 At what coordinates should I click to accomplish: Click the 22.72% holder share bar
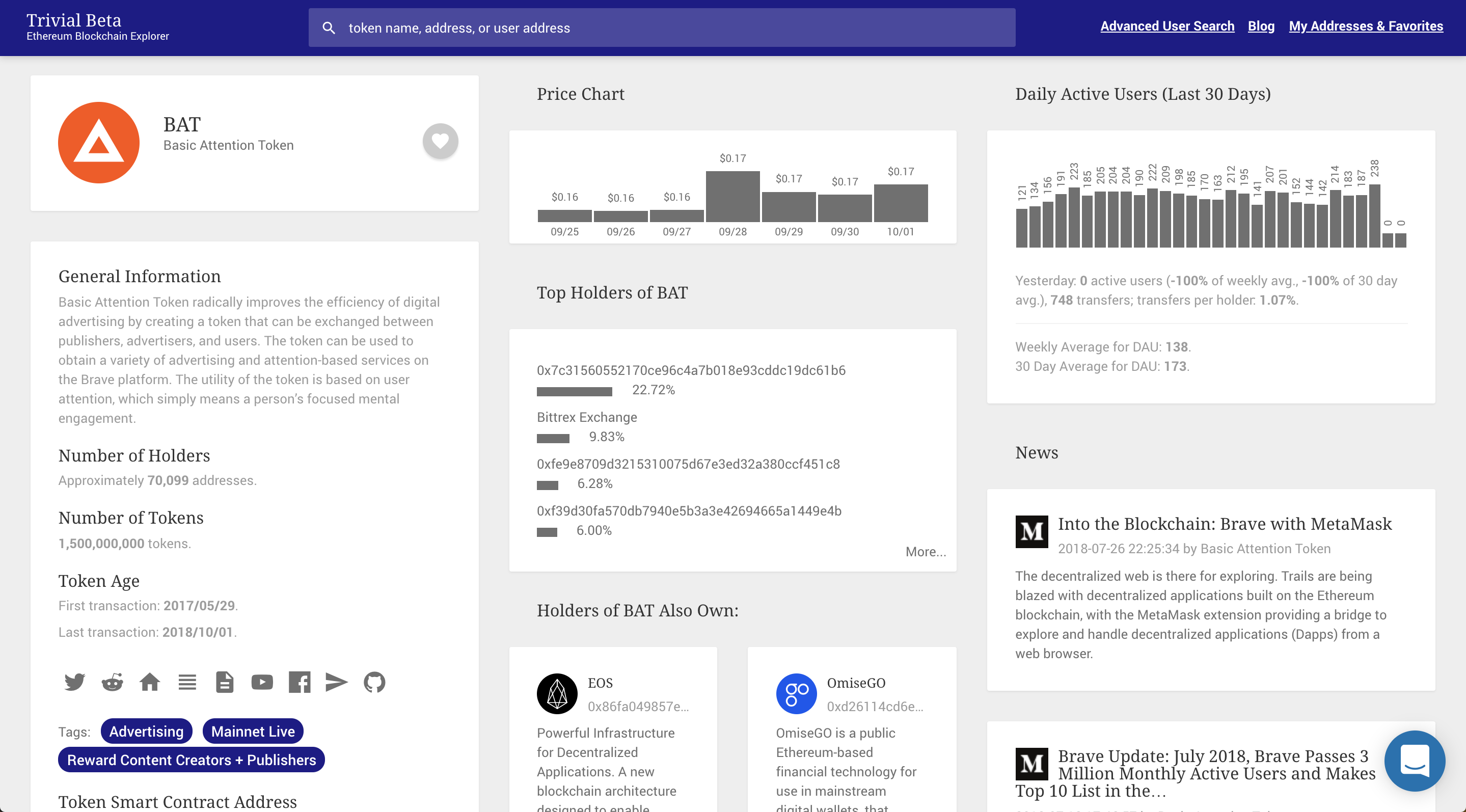[x=574, y=391]
